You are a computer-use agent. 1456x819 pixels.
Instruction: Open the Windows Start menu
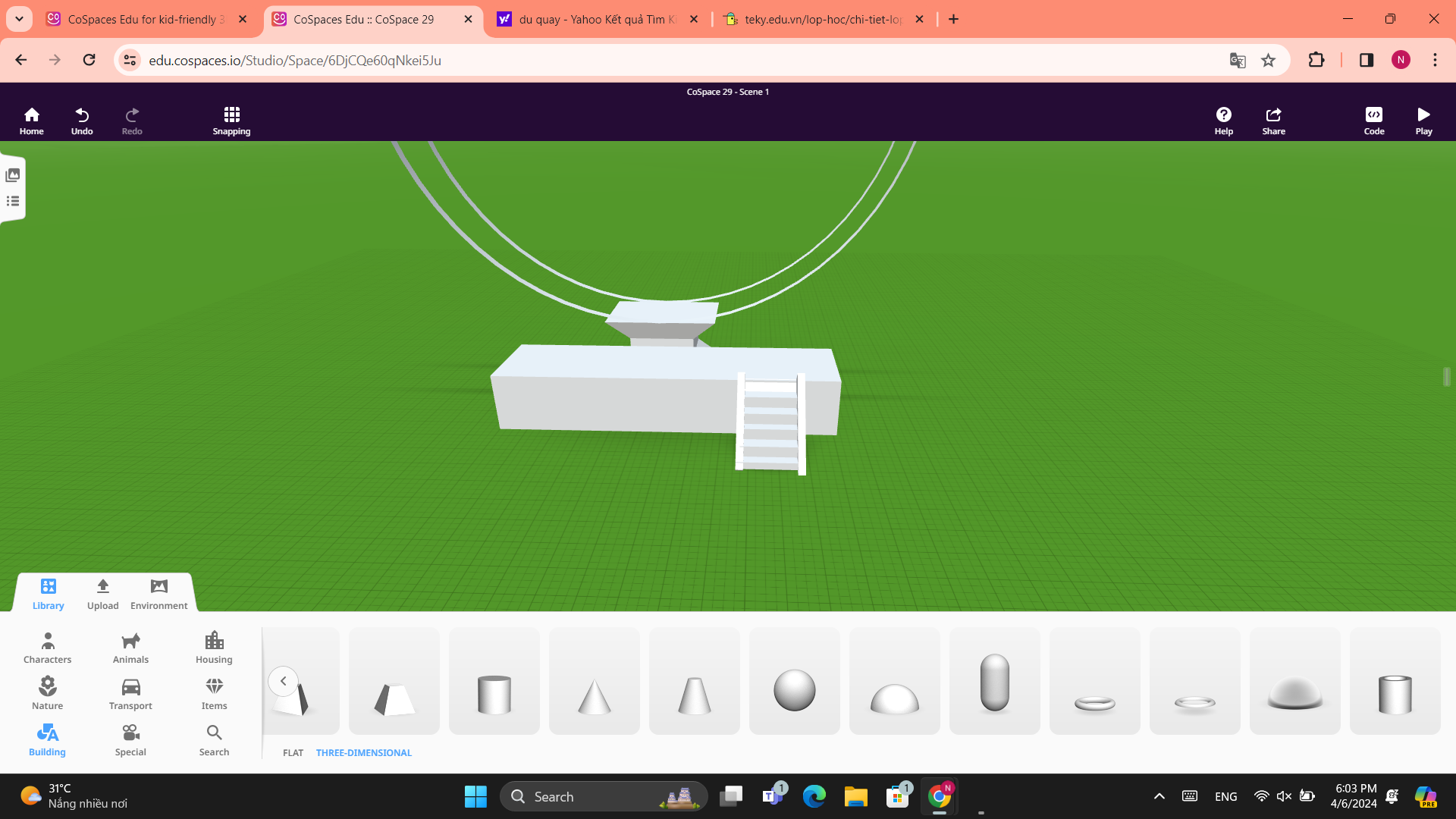click(475, 796)
